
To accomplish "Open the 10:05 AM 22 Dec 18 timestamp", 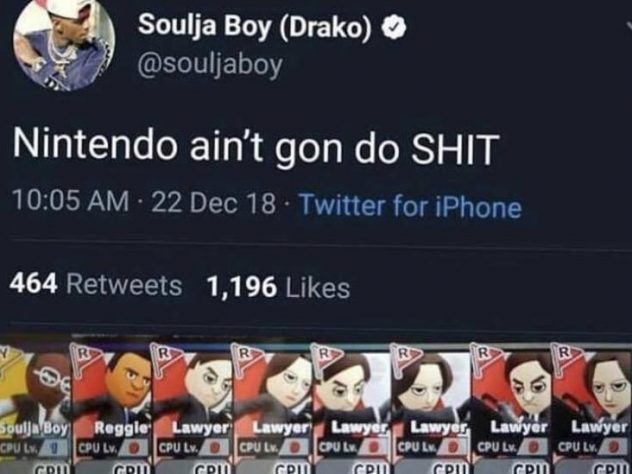I will pos(144,202).
